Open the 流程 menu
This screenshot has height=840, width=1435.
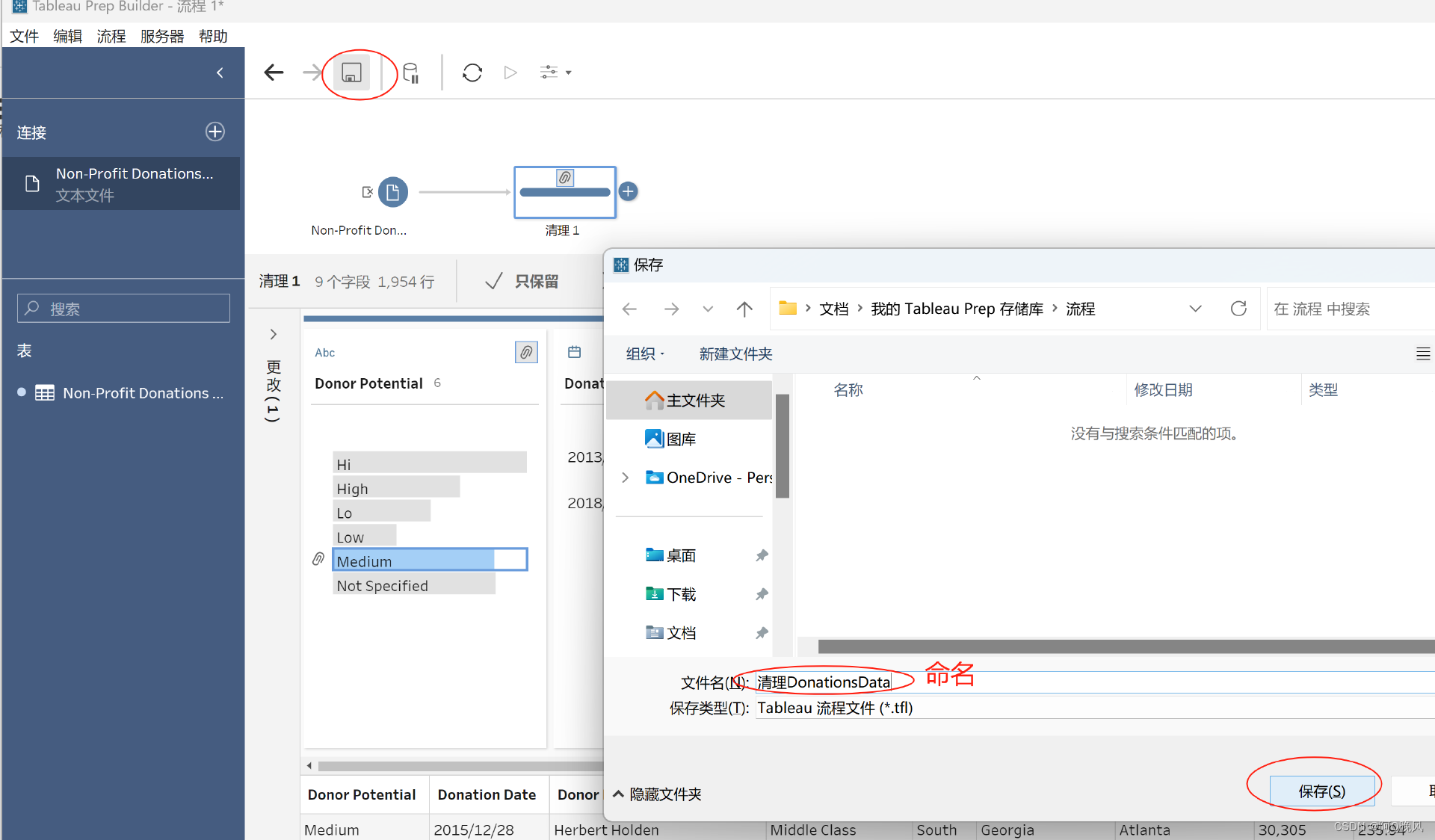111,36
